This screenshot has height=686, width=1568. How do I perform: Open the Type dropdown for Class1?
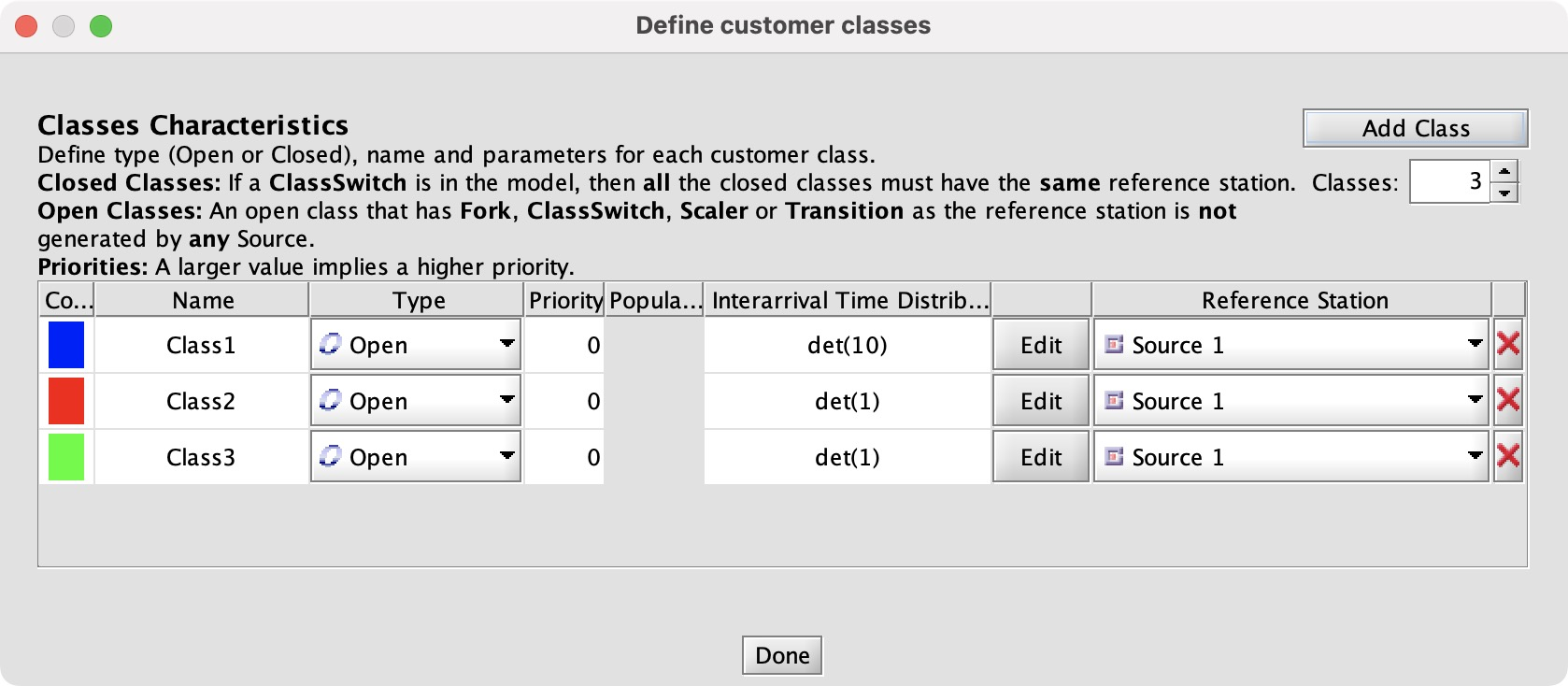click(x=416, y=345)
